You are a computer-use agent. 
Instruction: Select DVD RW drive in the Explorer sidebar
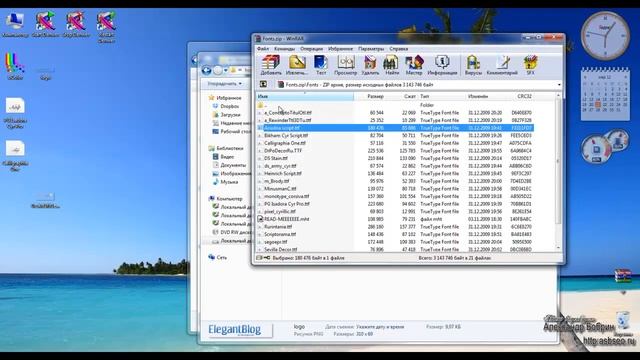(232, 232)
